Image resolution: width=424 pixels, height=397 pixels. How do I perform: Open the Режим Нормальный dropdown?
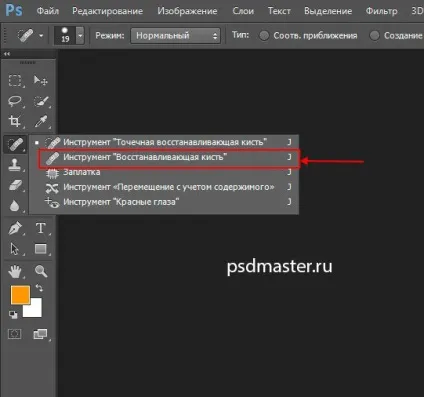point(175,36)
